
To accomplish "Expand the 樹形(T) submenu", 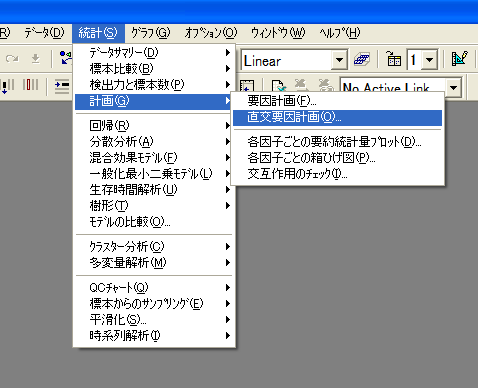I will [x=154, y=205].
